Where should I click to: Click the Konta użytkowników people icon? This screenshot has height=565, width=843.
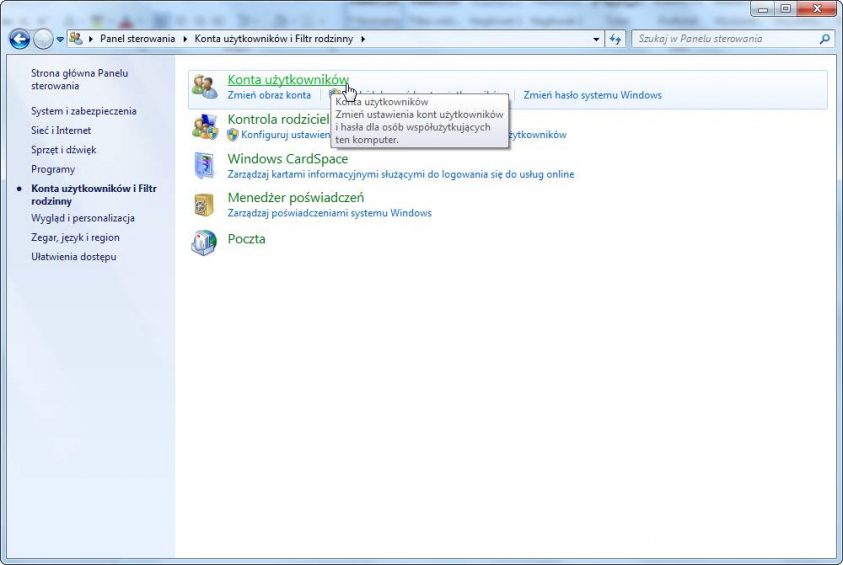(x=205, y=87)
